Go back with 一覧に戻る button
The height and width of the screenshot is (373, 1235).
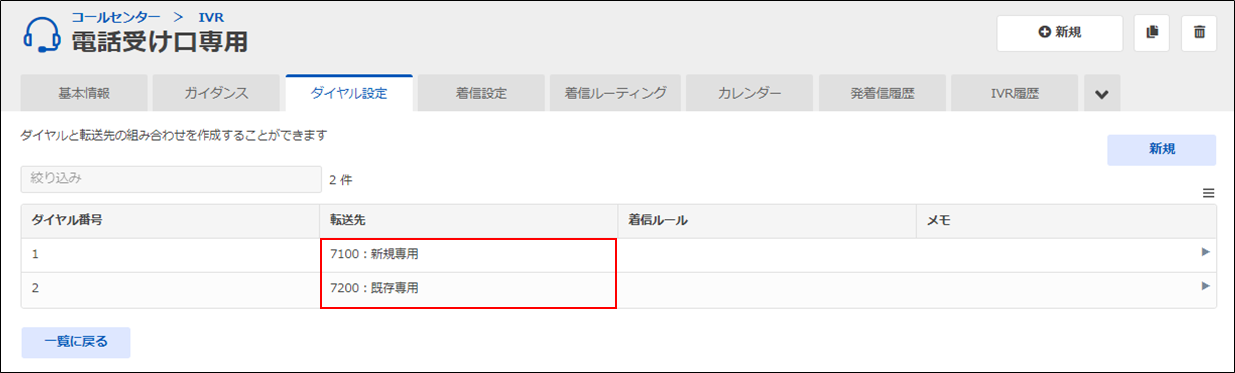tap(76, 342)
